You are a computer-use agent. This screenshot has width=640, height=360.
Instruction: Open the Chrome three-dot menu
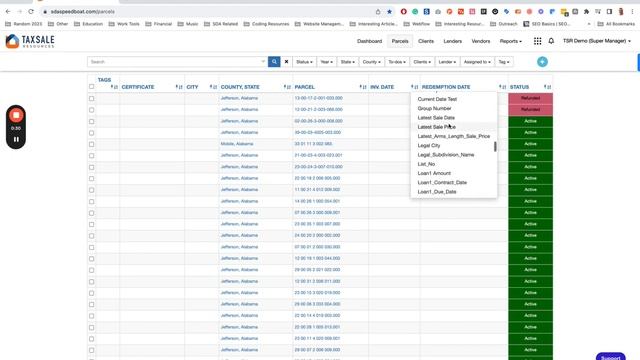coord(632,11)
